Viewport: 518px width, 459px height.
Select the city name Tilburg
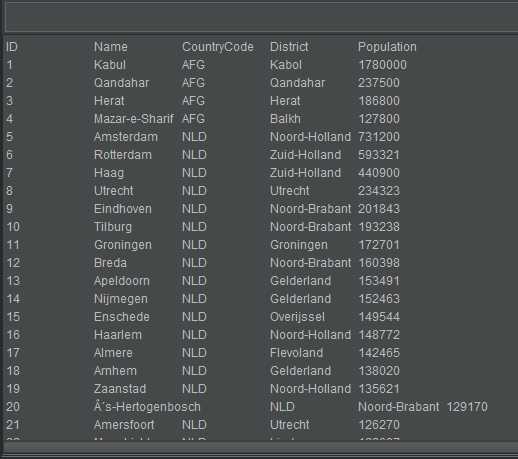pos(113,227)
